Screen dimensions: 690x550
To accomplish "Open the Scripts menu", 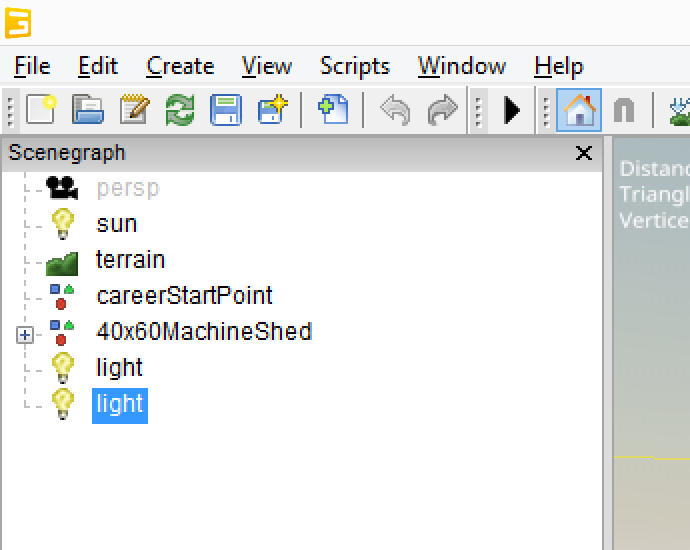I will (354, 67).
